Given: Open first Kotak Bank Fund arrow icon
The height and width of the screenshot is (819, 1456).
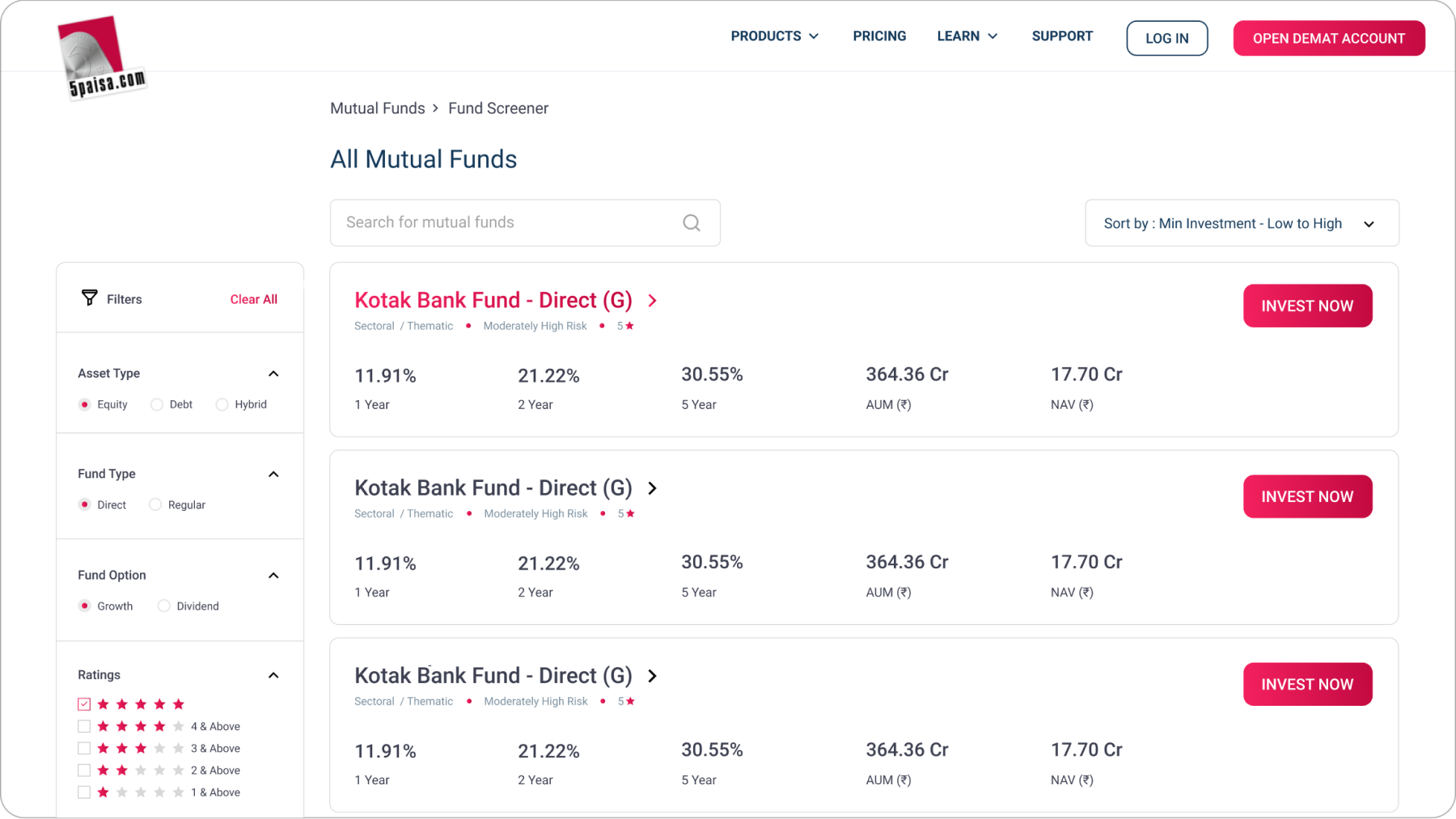Looking at the screenshot, I should pos(653,301).
